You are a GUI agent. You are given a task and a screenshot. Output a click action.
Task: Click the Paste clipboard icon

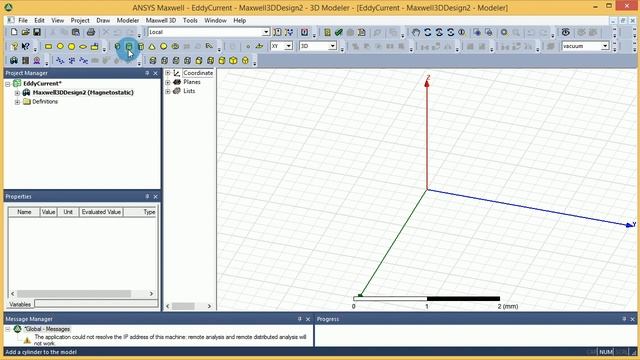click(x=76, y=32)
